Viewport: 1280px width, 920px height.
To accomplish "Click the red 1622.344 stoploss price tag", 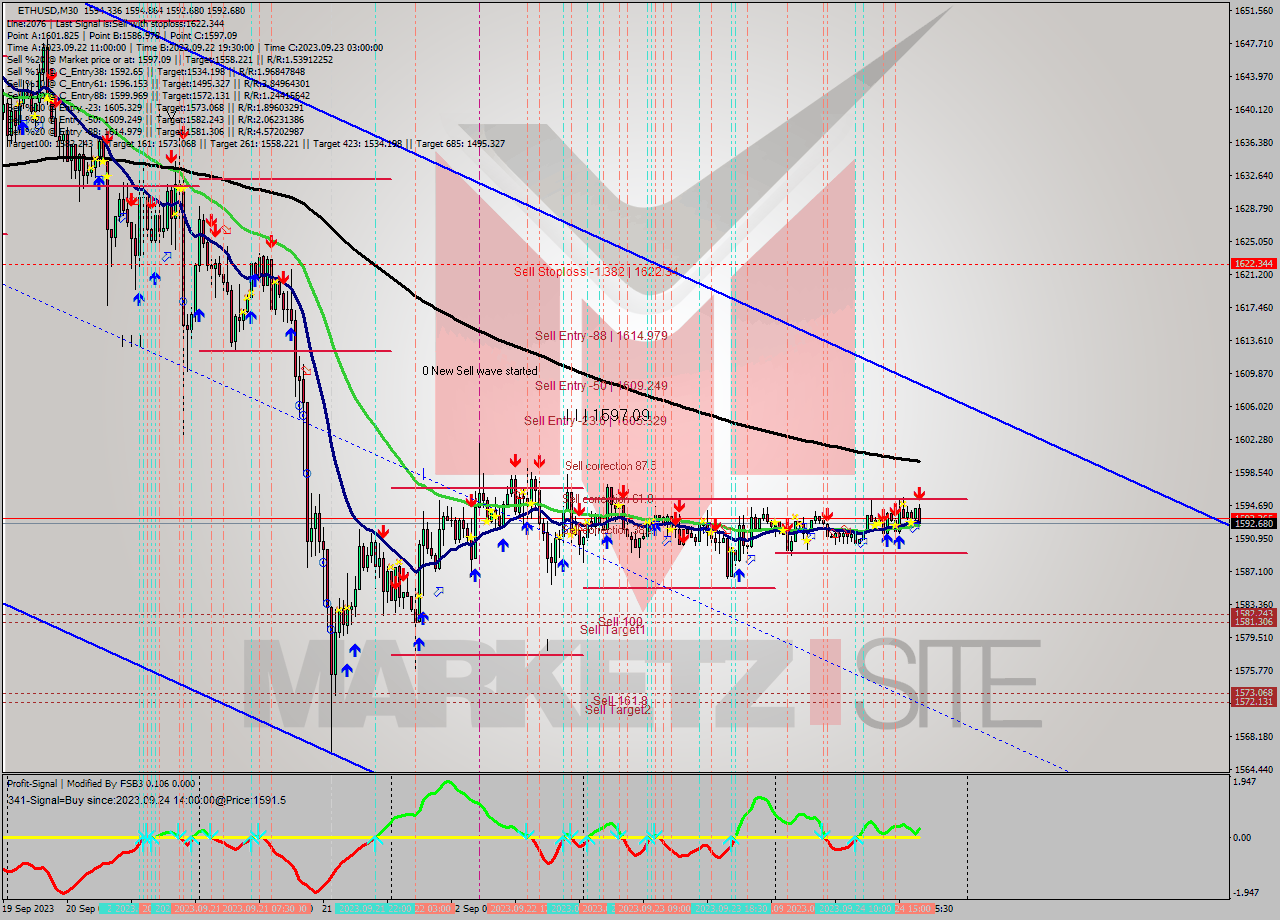I will pyautogui.click(x=1253, y=264).
